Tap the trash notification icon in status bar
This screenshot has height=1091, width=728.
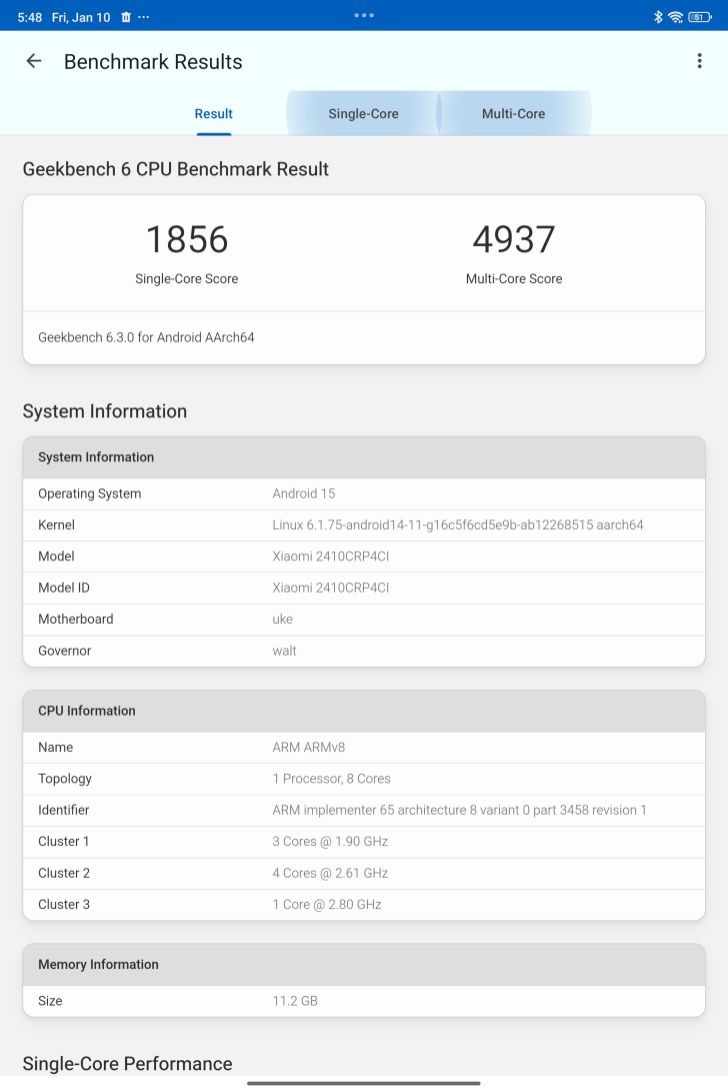coord(125,17)
